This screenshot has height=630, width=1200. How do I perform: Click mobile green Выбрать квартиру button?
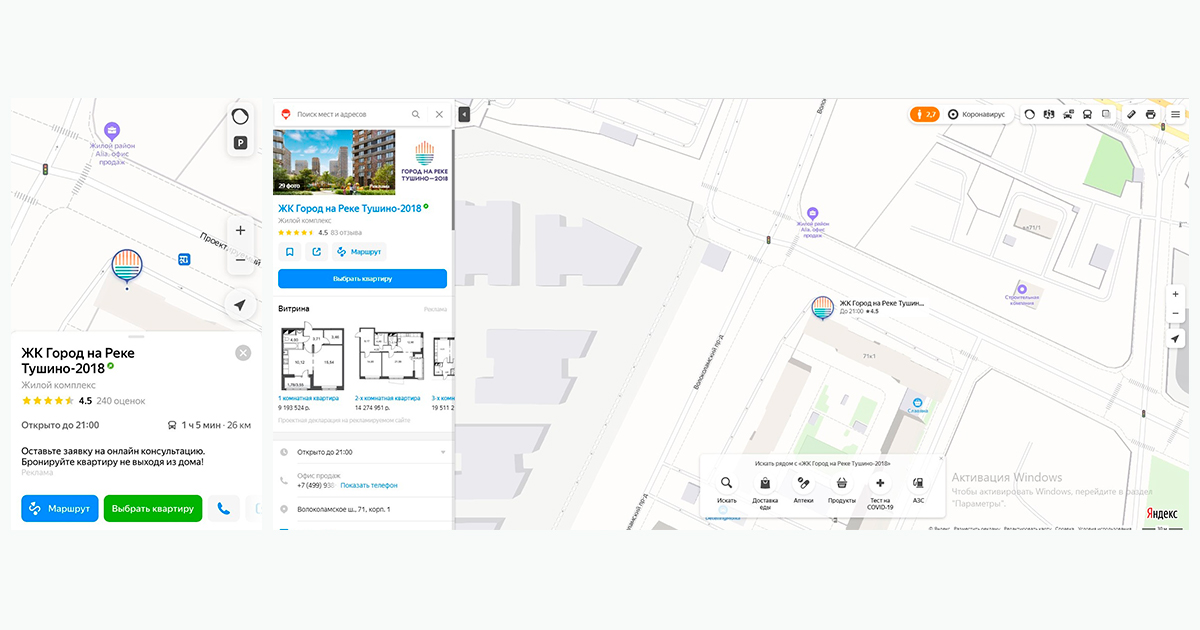tap(153, 508)
